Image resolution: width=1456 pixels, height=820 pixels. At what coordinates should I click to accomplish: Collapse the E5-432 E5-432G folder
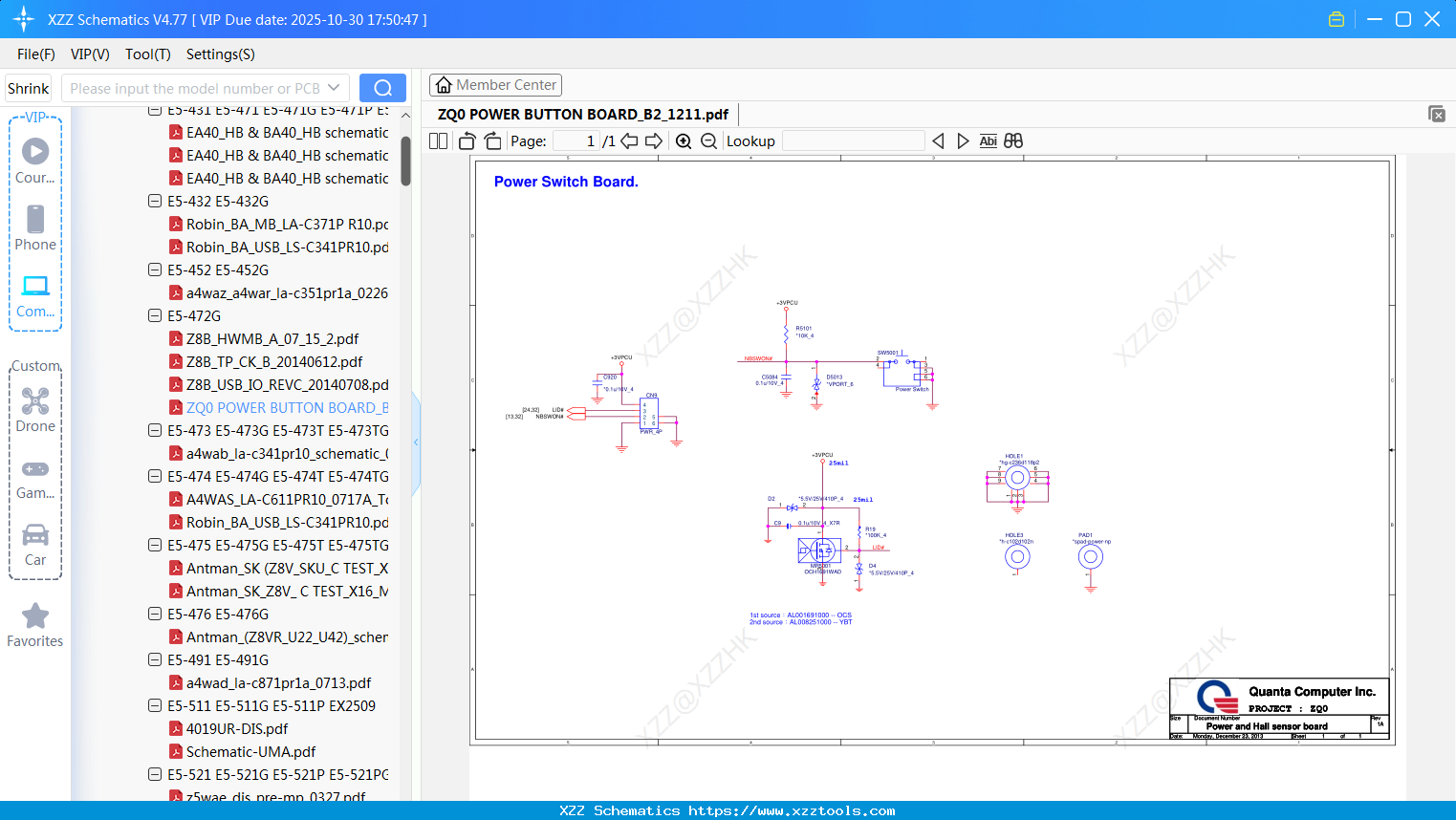click(155, 201)
